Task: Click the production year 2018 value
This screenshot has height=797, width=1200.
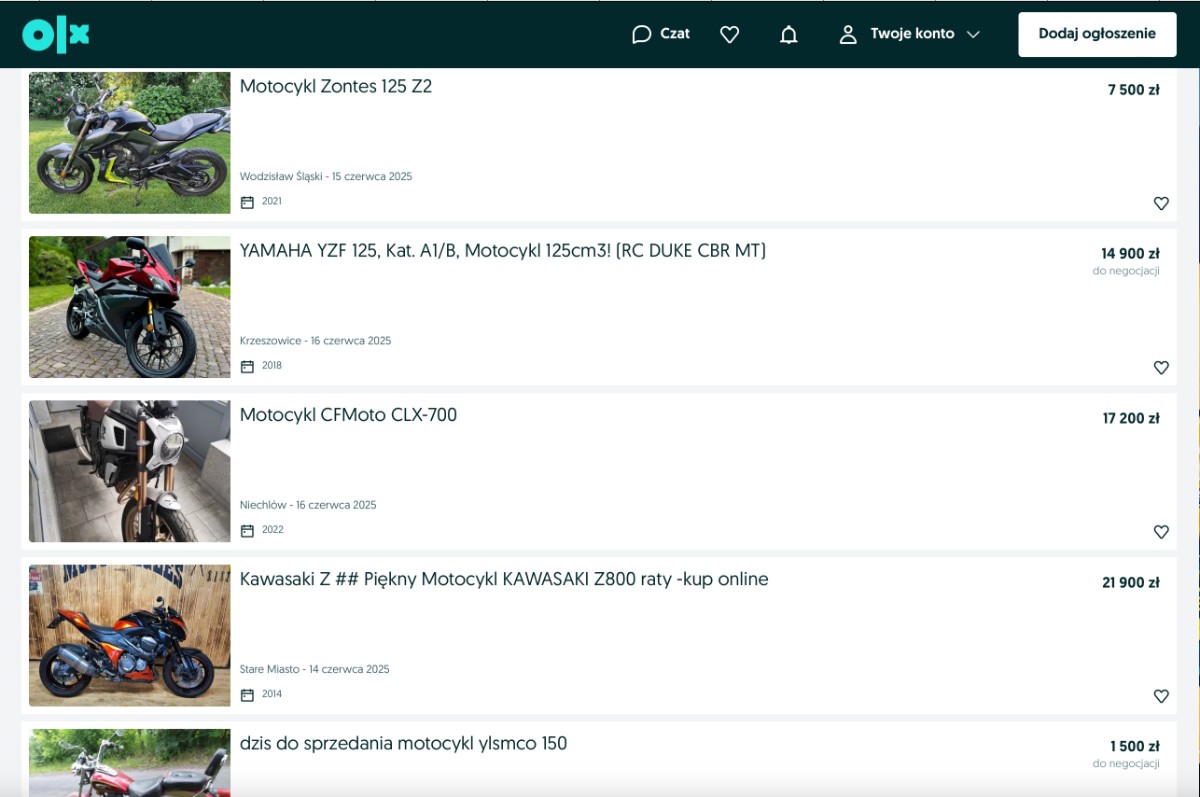Action: click(272, 365)
